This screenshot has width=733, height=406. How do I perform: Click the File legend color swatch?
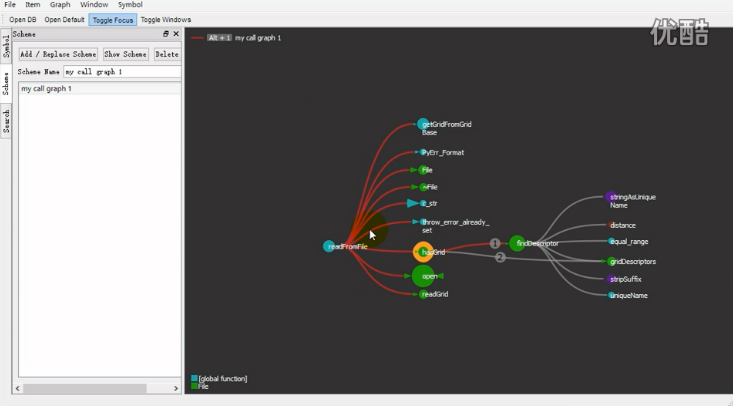pos(194,386)
